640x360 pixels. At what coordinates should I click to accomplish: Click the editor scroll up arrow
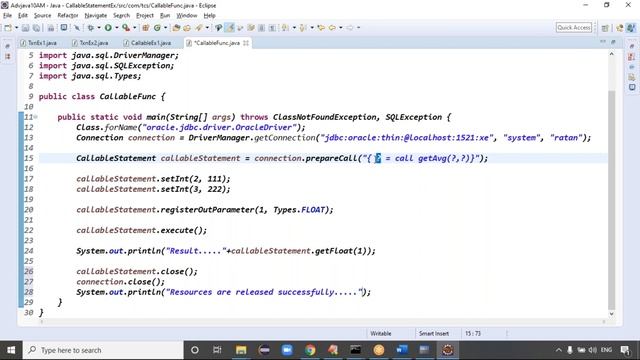[611, 54]
